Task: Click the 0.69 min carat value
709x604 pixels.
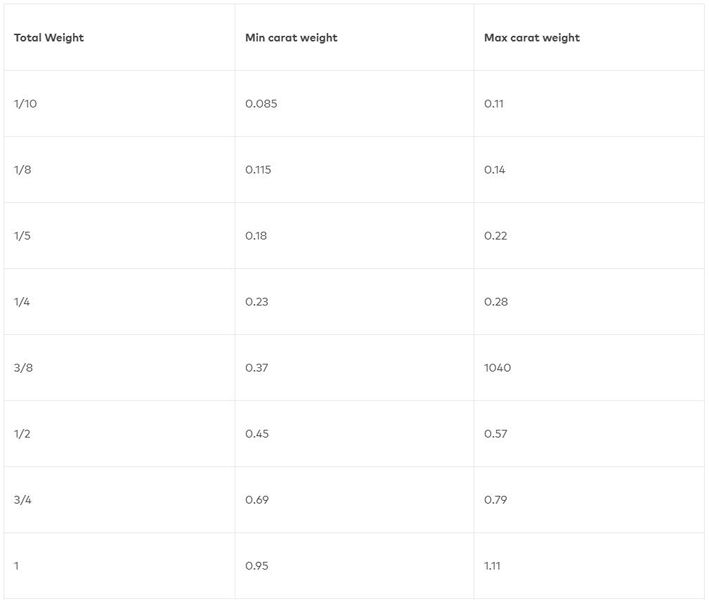Action: pyautogui.click(x=256, y=500)
